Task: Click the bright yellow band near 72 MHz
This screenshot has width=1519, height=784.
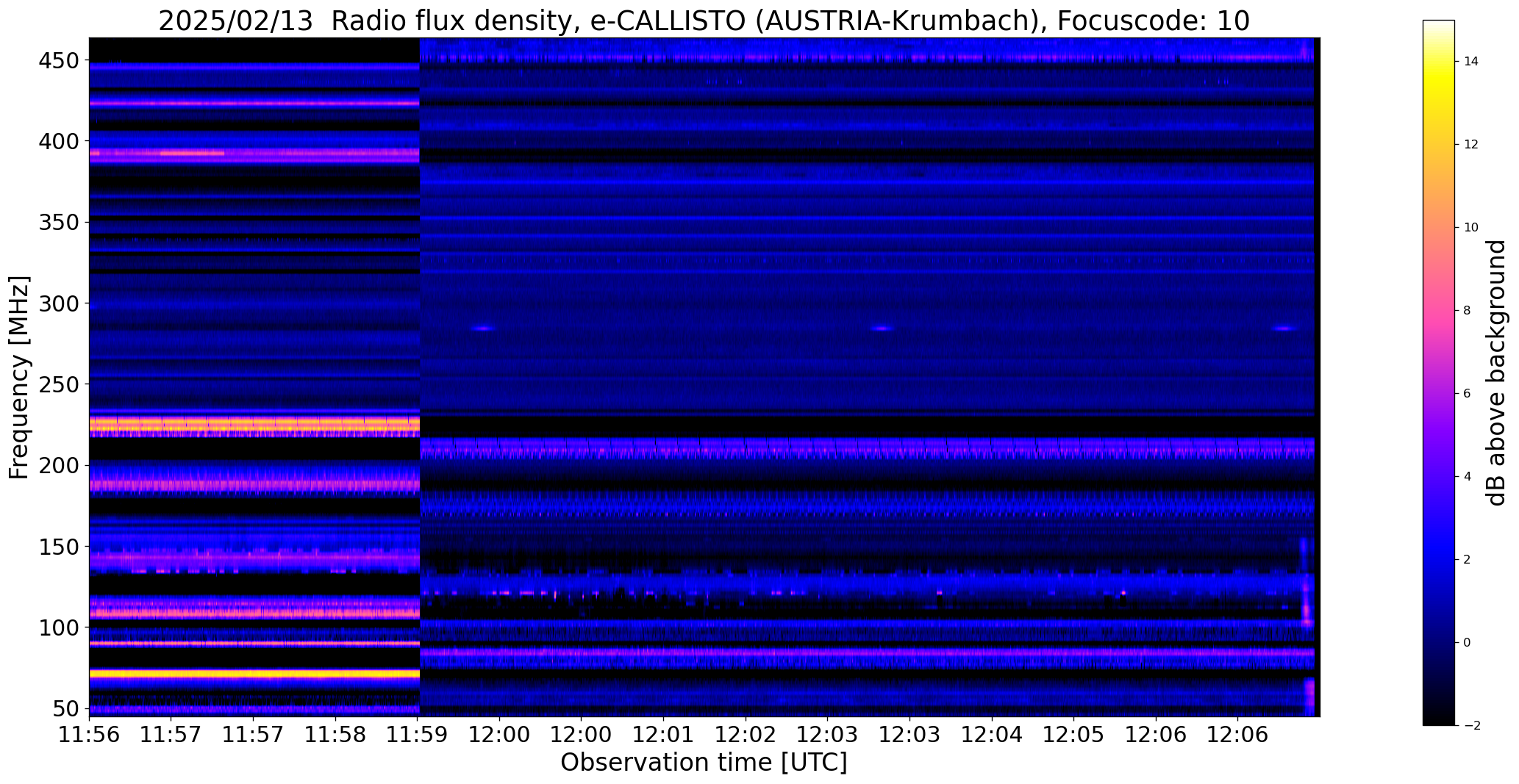Action: pyautogui.click(x=254, y=673)
